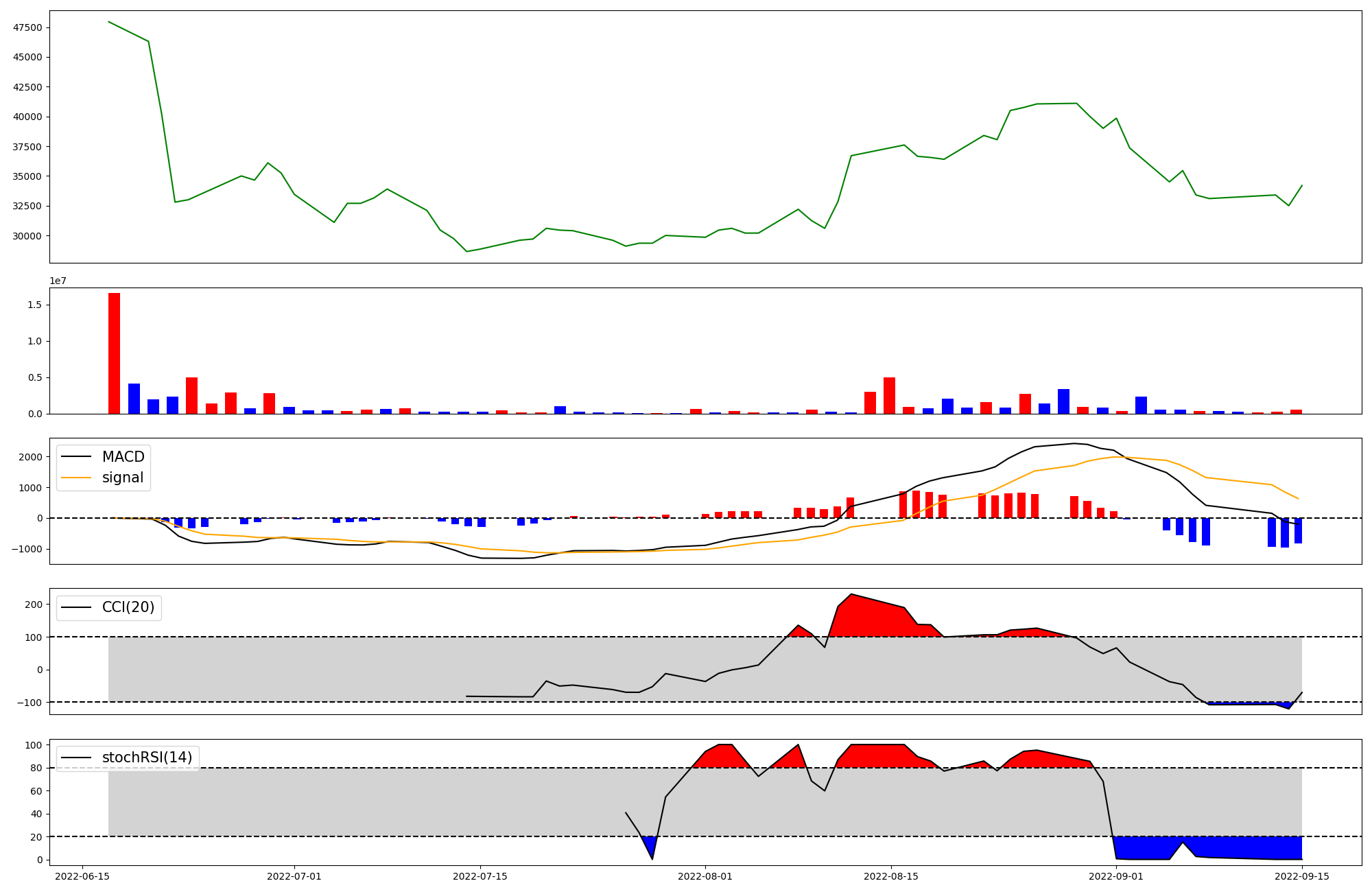Click the tallest red volume bar

114,353
